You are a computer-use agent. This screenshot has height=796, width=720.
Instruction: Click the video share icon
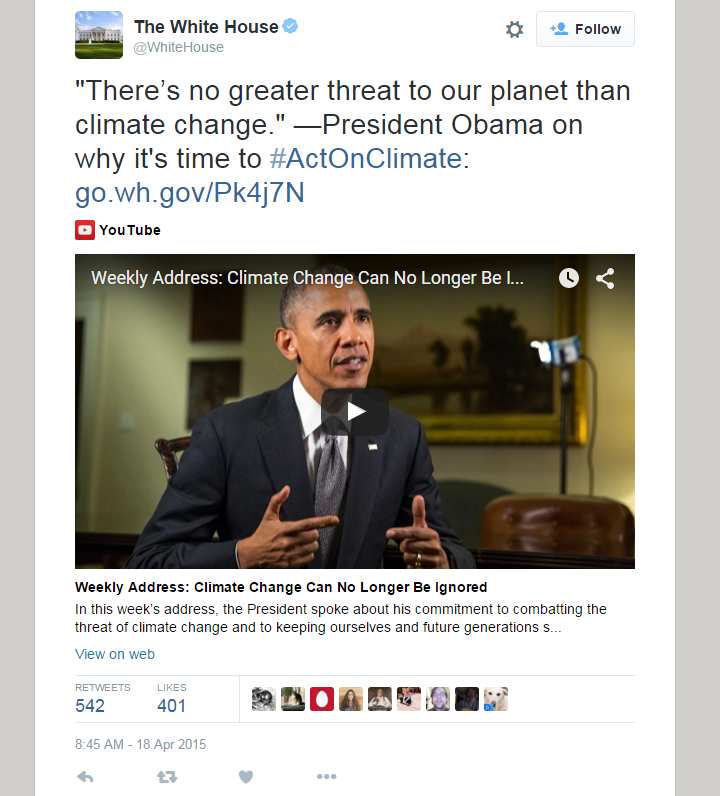605,278
